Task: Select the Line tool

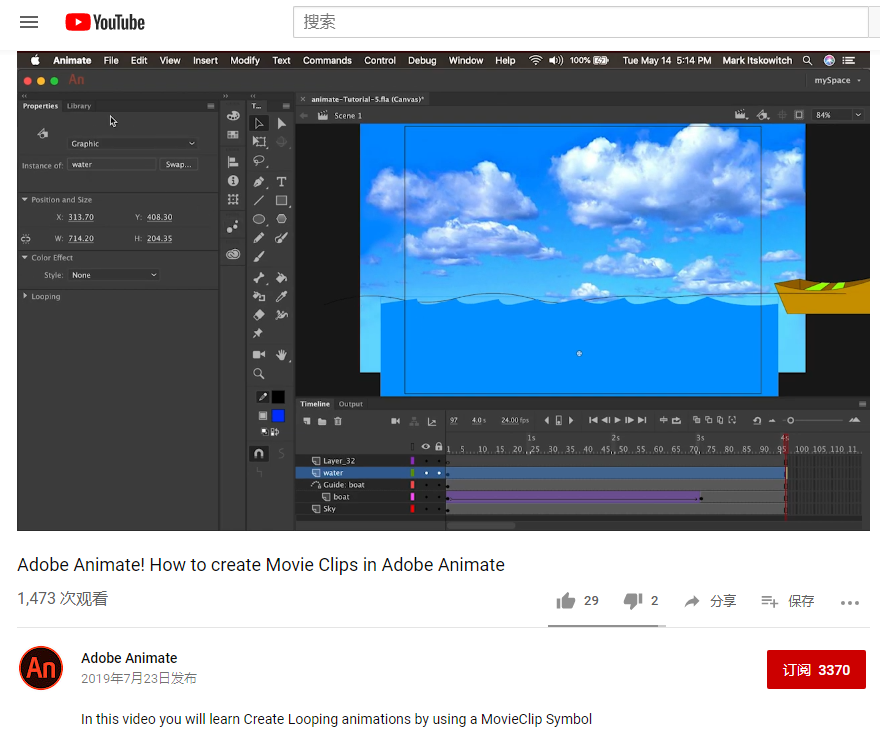Action: [x=259, y=200]
